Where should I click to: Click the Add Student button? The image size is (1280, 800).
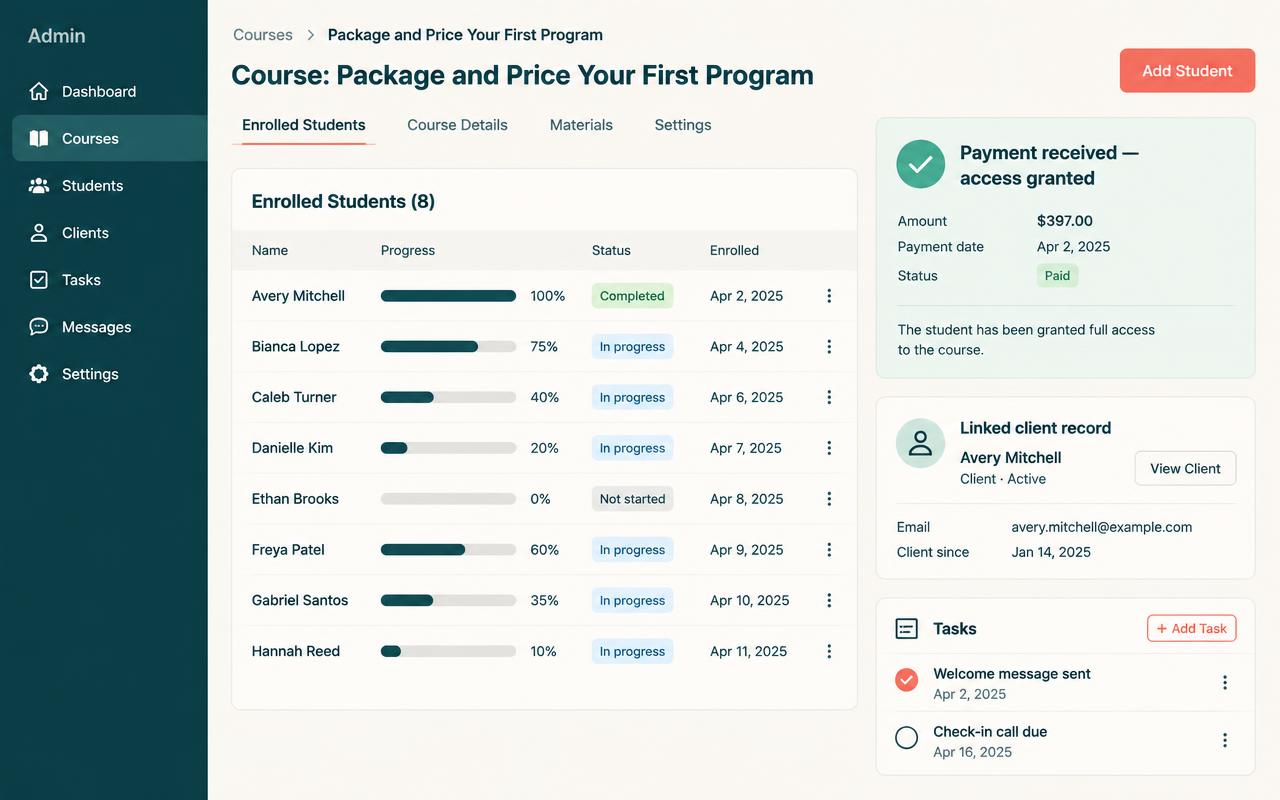pos(1187,71)
